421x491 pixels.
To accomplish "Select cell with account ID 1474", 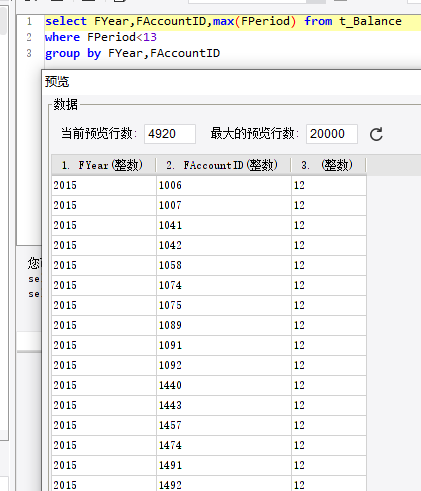I will [224, 445].
